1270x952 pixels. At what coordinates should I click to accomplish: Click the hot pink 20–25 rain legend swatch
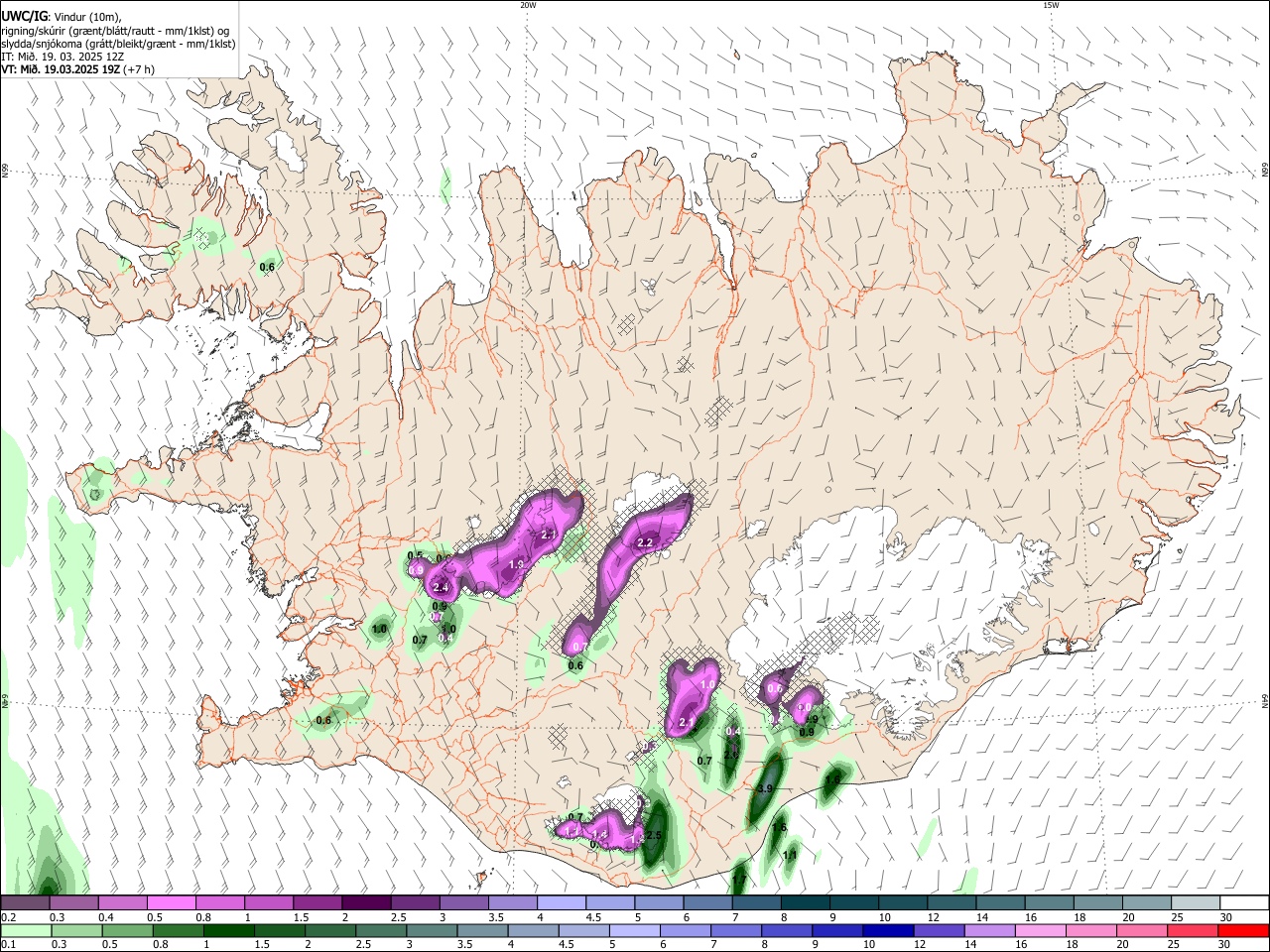pos(1143,930)
